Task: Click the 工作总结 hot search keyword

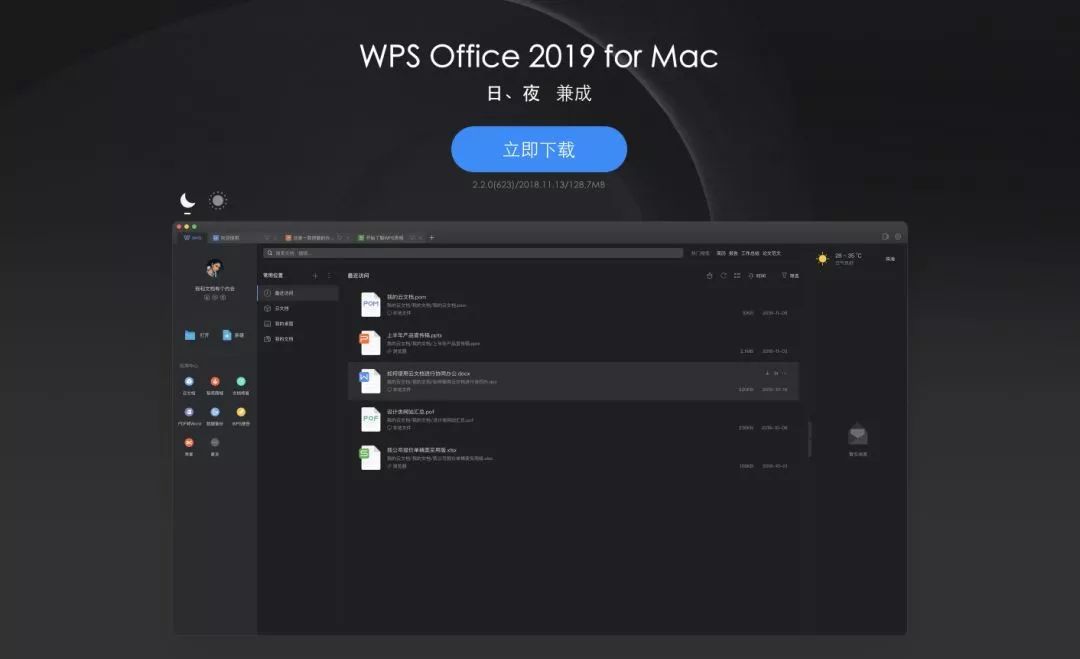Action: click(750, 253)
